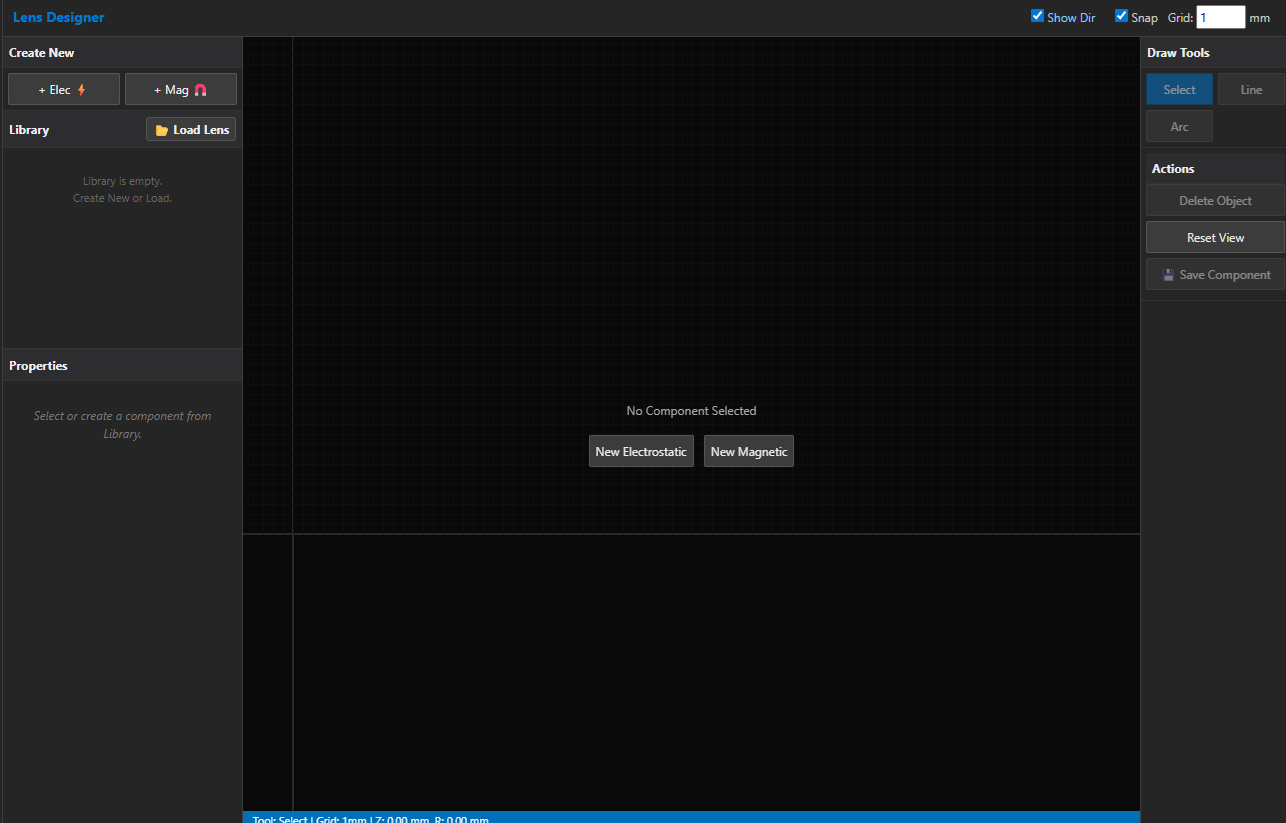Open the Load Lens folder button
Image resolution: width=1286 pixels, height=823 pixels.
coord(191,130)
